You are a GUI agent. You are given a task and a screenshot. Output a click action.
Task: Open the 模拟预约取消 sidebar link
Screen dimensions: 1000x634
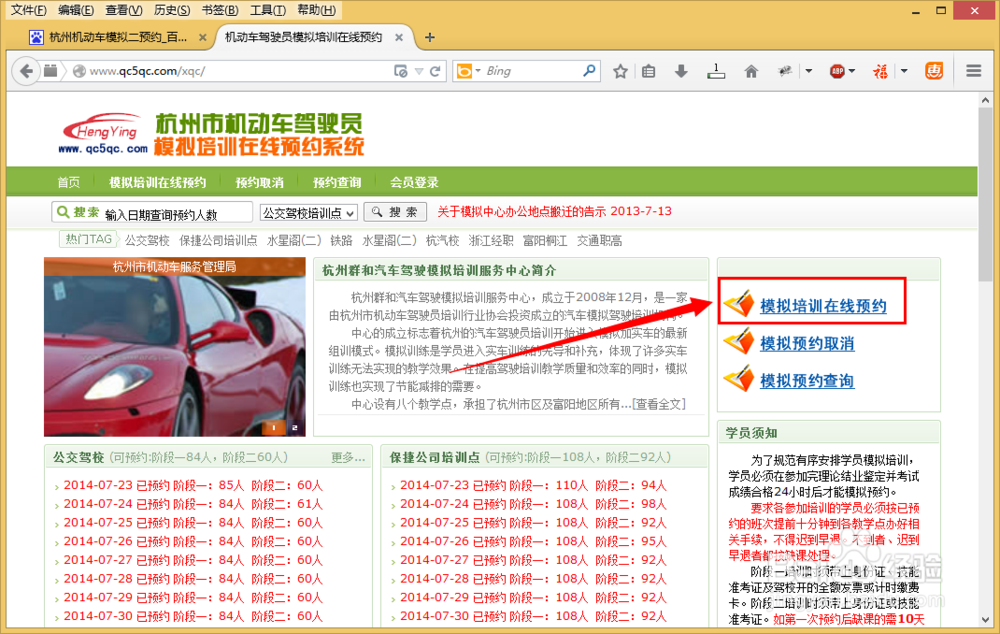(x=807, y=344)
